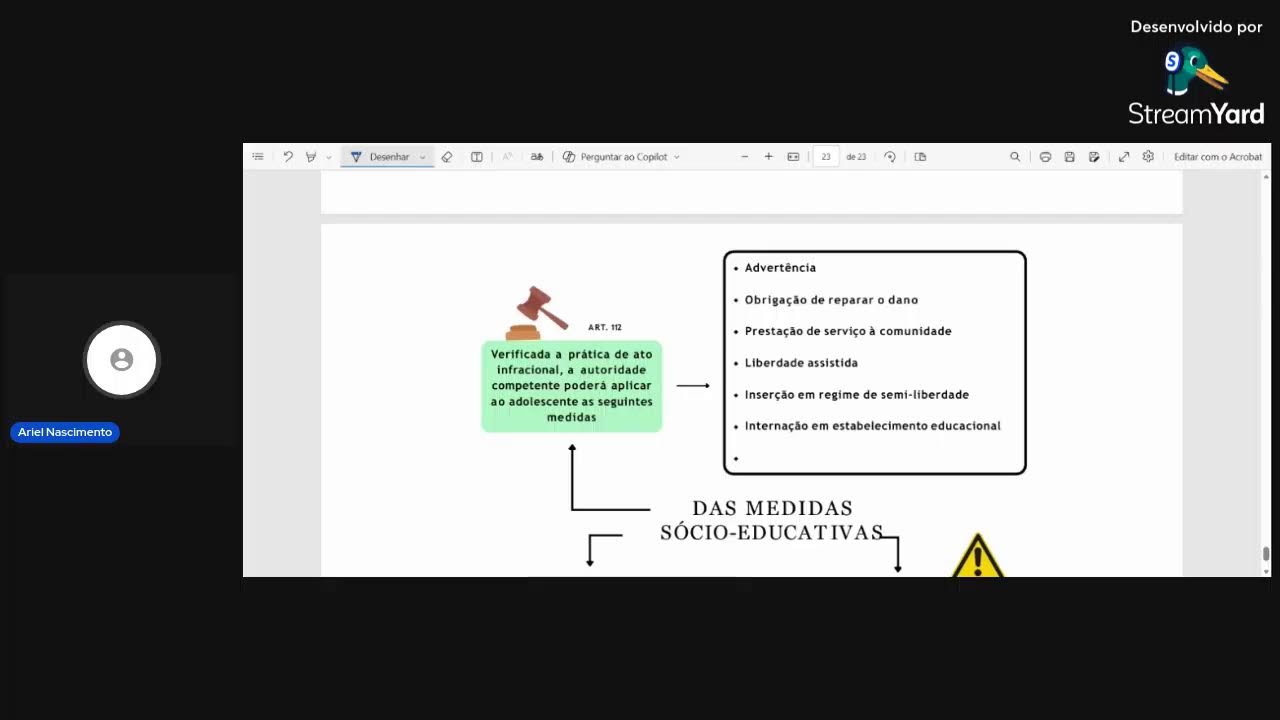The height and width of the screenshot is (720, 1280).
Task: Select the highlighter tool
Action: (311, 157)
